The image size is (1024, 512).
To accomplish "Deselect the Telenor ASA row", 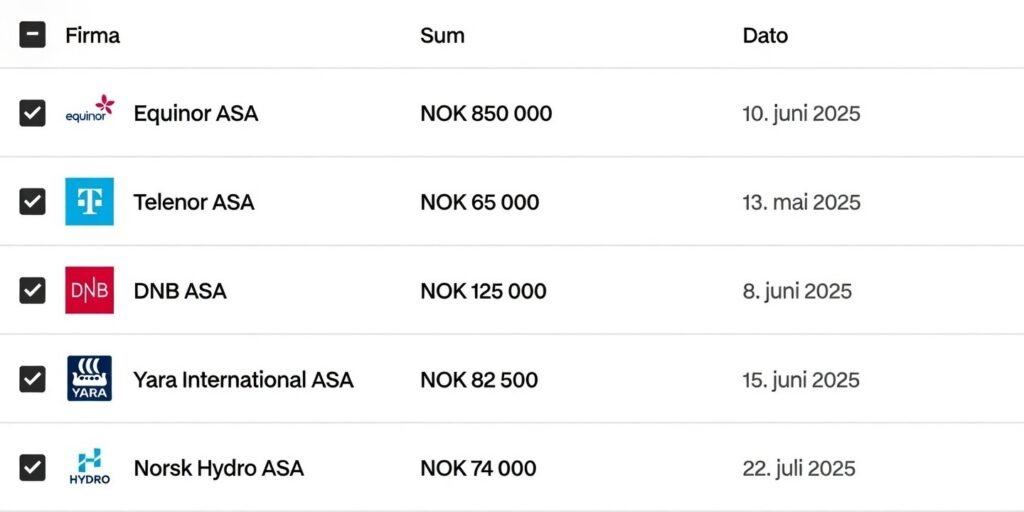I will coord(32,202).
